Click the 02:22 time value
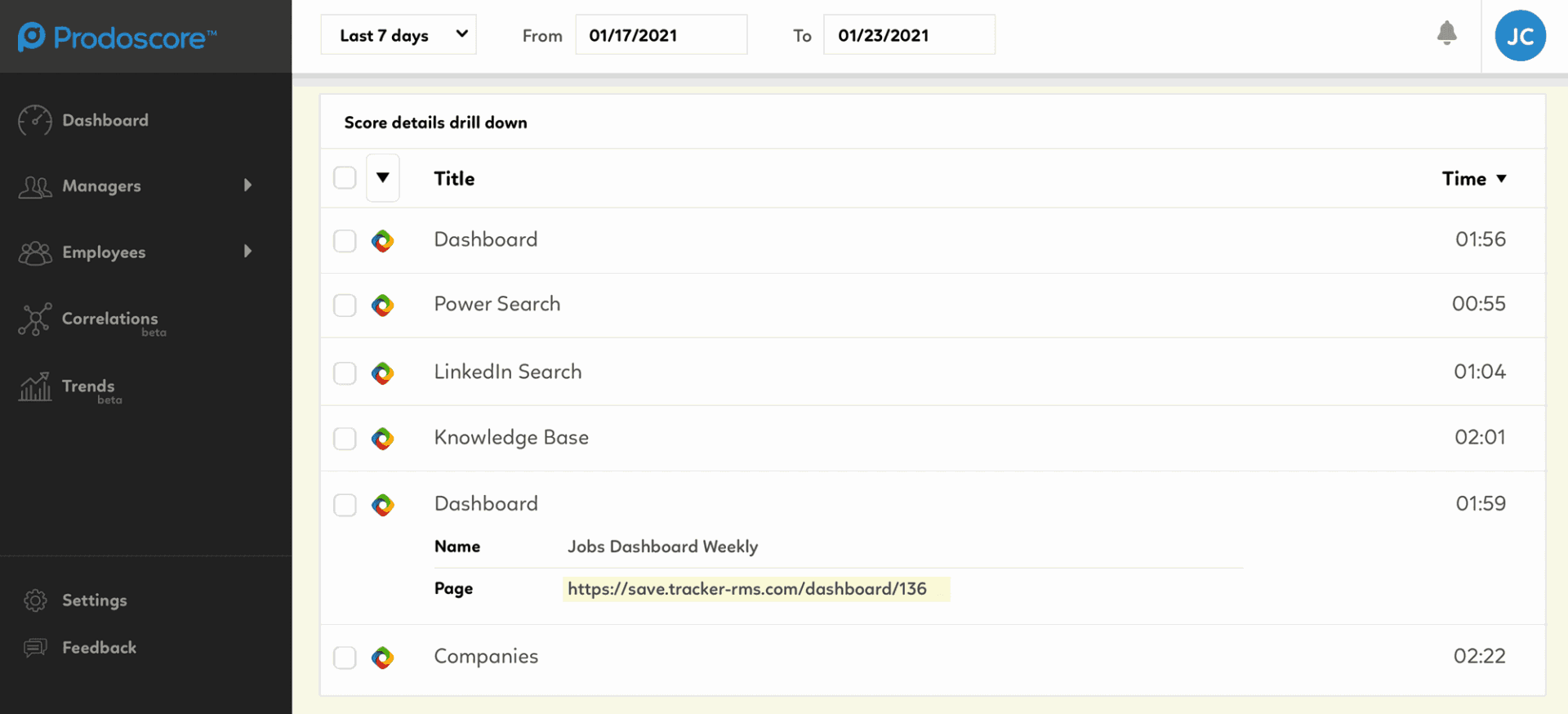This screenshot has height=714, width=1568. [1479, 656]
